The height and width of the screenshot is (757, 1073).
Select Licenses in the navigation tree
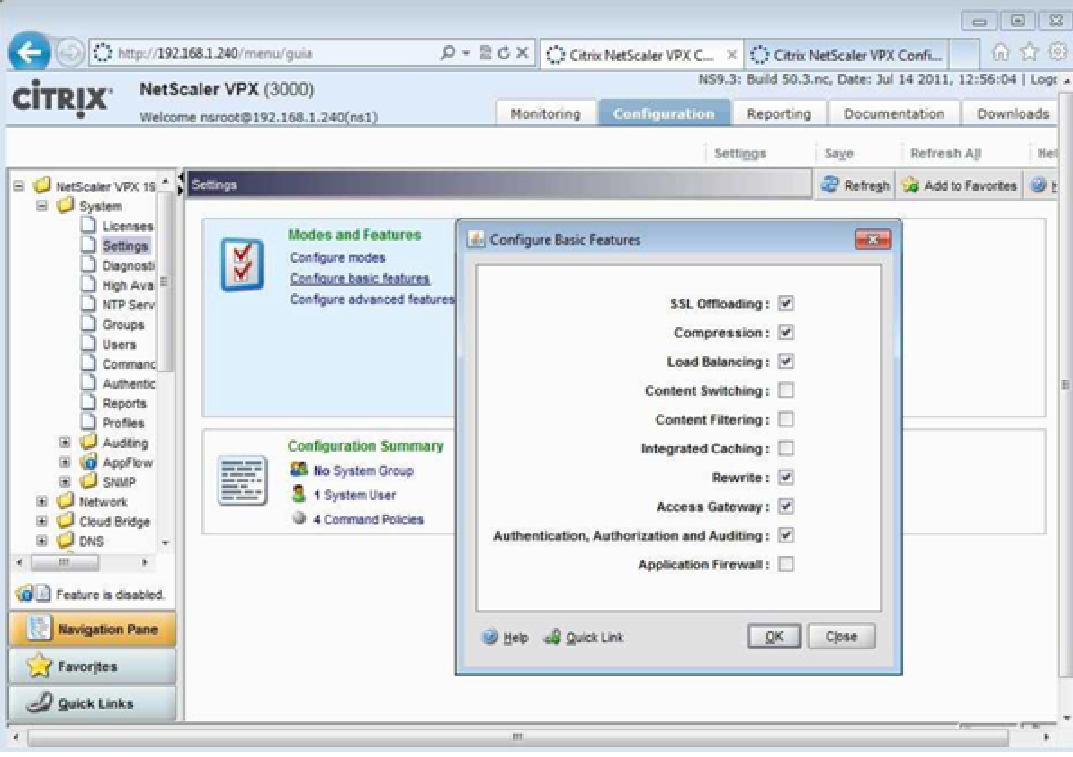coord(127,225)
